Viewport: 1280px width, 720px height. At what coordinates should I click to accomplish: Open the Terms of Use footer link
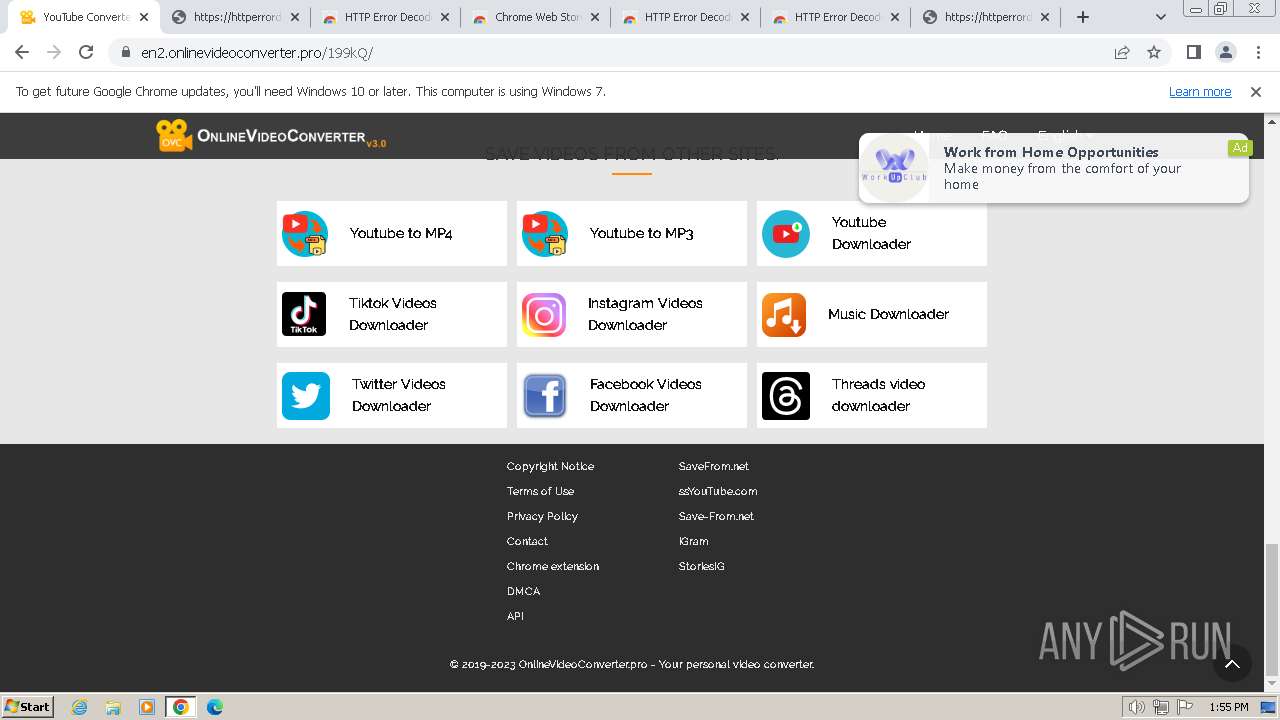pyautogui.click(x=540, y=491)
